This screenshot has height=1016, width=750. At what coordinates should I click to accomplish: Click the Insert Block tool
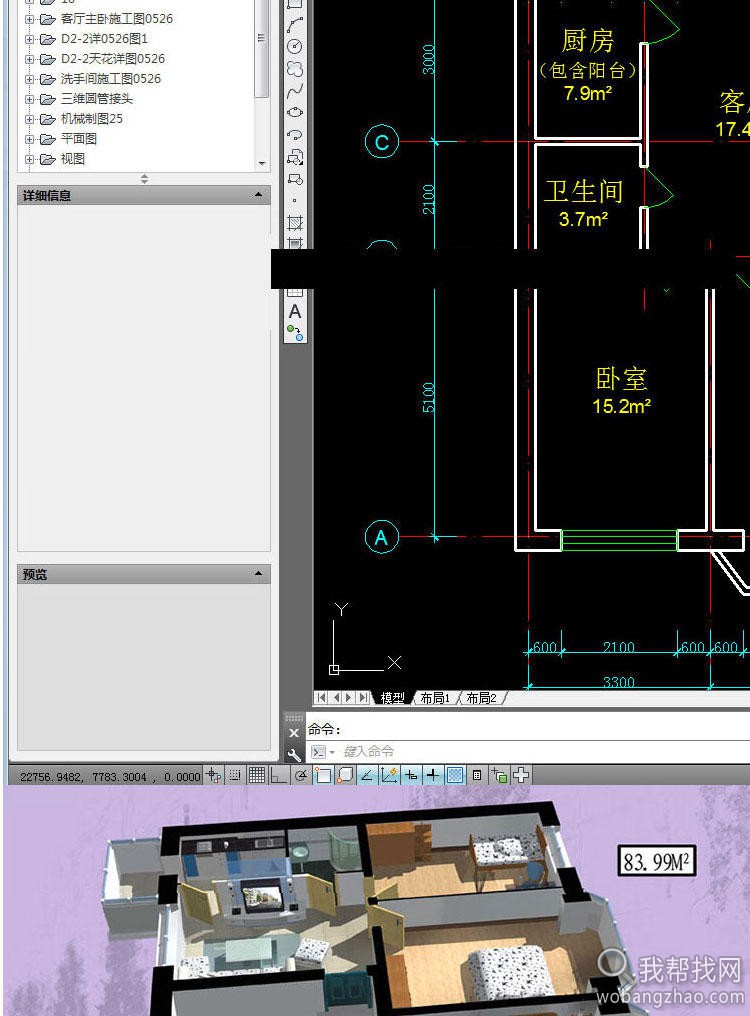pos(295,157)
